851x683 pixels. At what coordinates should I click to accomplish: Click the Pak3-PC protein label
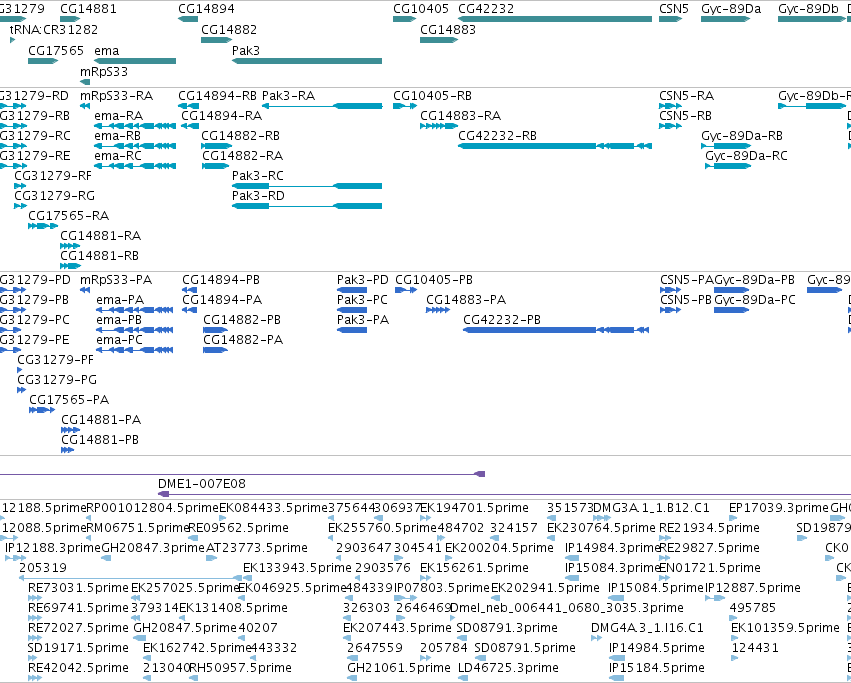point(362,300)
